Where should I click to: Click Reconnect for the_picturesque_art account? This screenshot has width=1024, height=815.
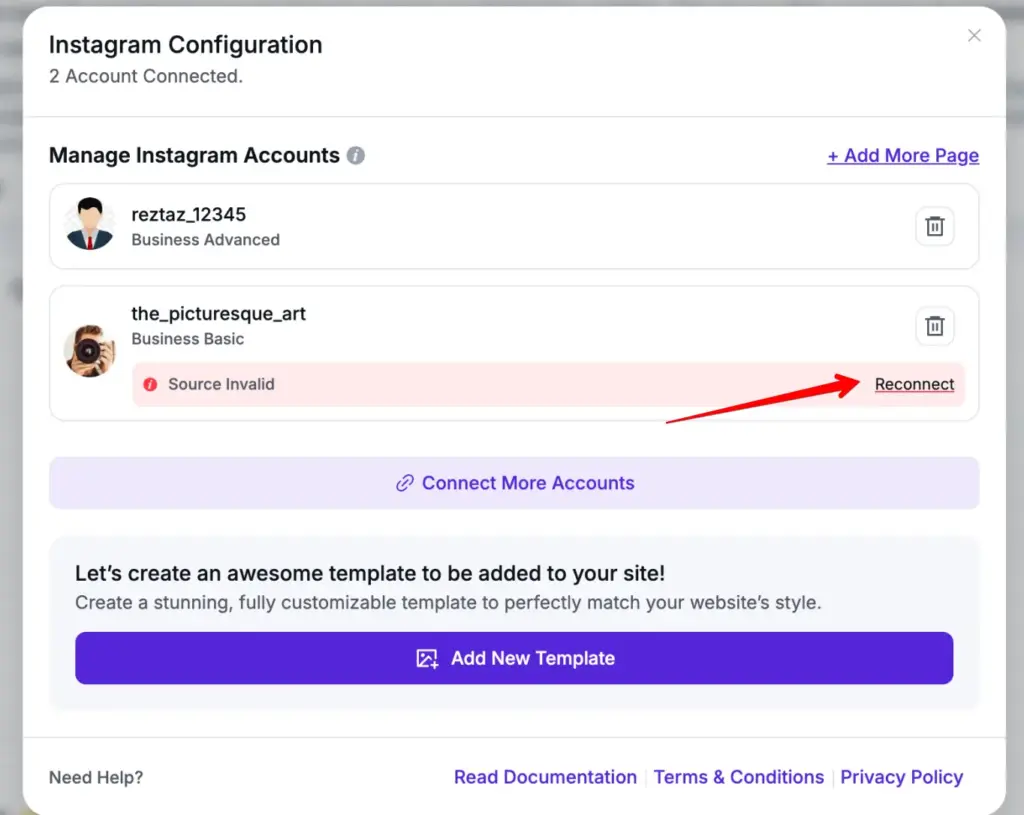click(x=914, y=384)
